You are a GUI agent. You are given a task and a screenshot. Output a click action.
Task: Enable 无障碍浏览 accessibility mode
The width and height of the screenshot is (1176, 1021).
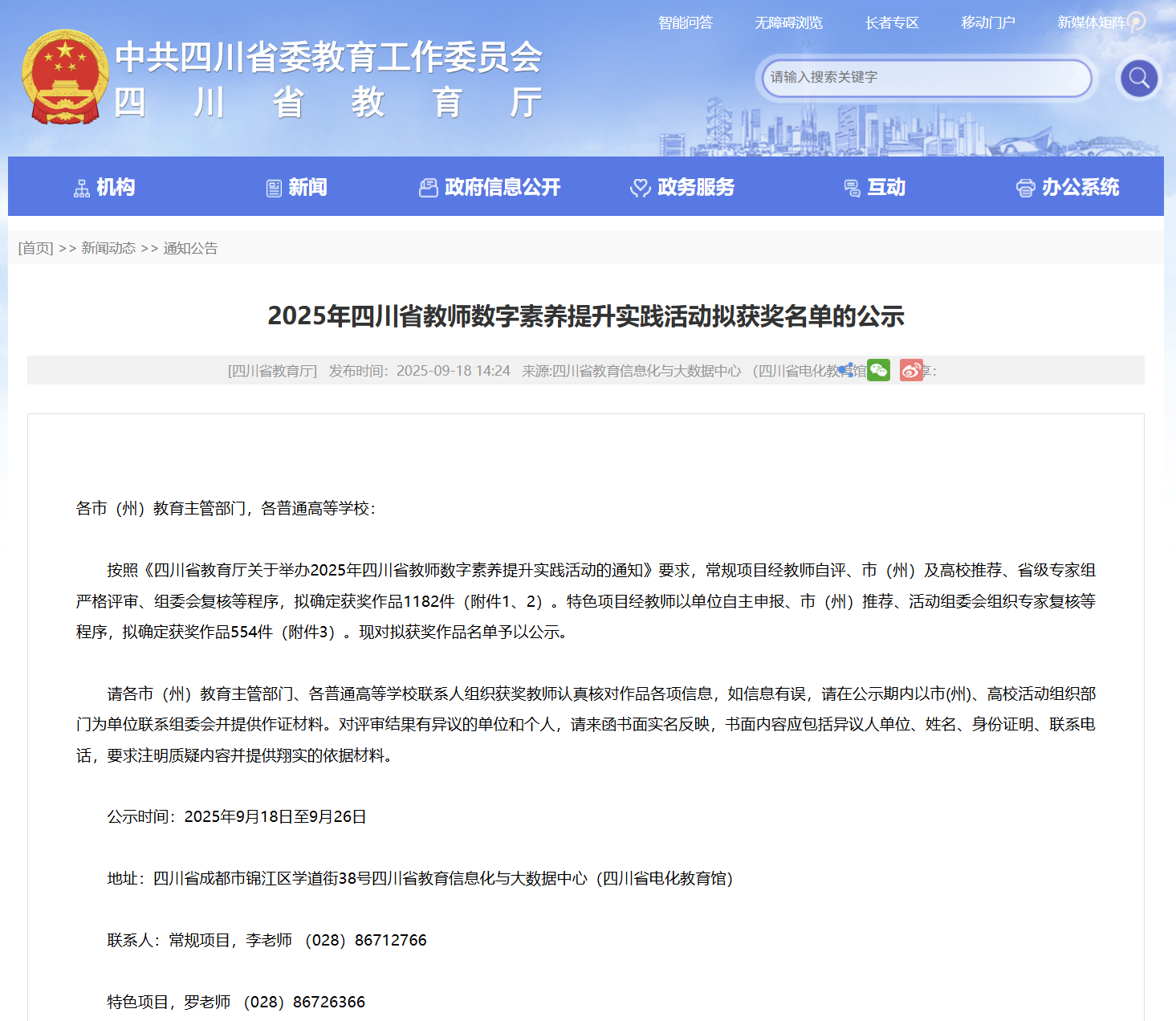pos(788,22)
